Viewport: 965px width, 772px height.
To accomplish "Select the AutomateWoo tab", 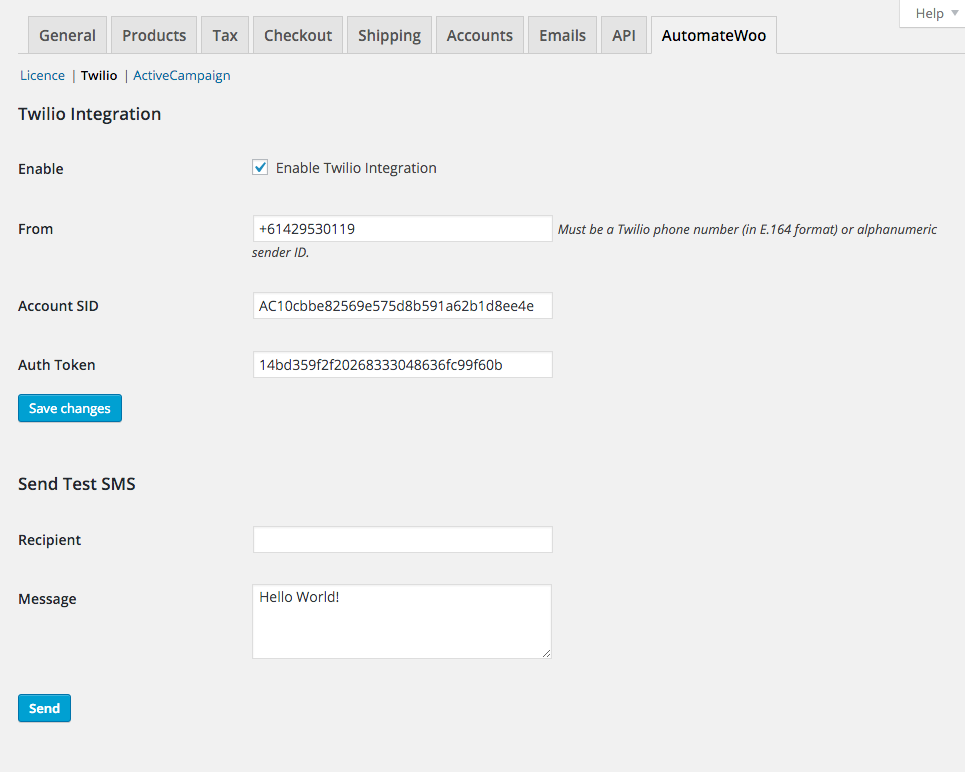I will coord(713,35).
